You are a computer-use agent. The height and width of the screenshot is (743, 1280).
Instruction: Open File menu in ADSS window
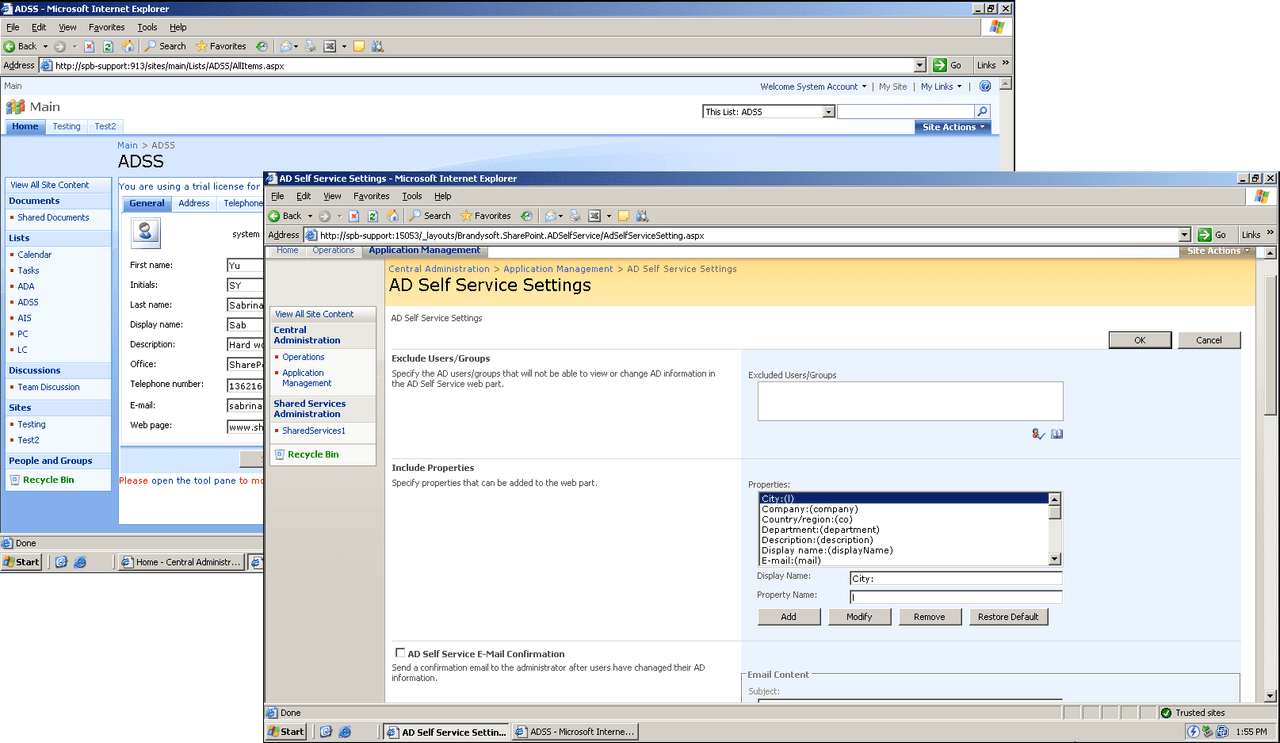coord(12,27)
